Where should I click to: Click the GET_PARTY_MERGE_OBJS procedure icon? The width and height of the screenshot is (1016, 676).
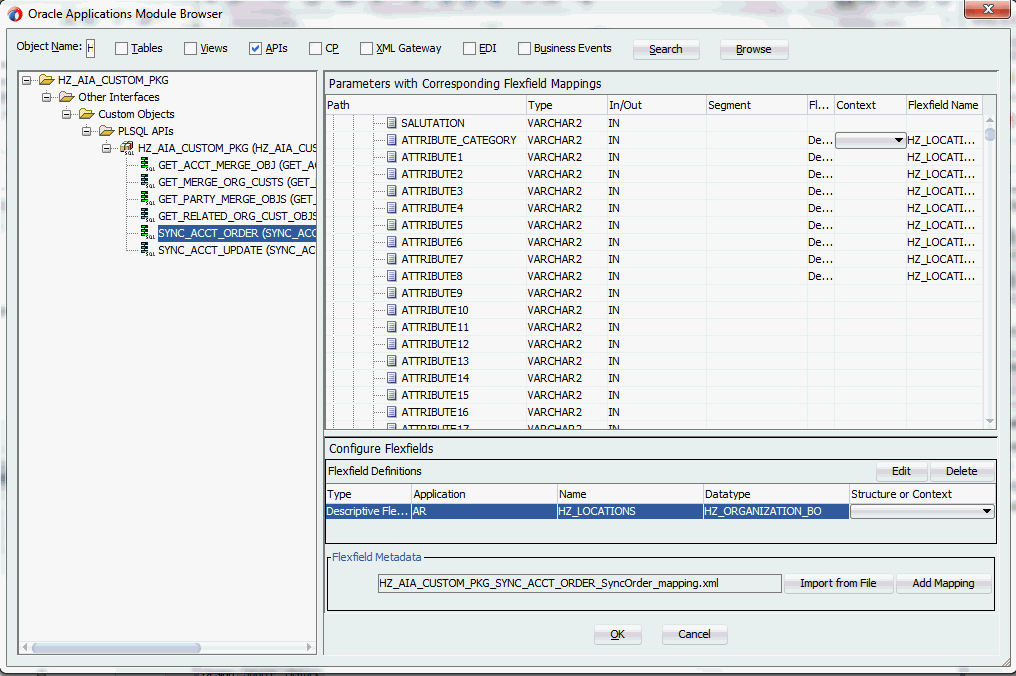[148, 199]
